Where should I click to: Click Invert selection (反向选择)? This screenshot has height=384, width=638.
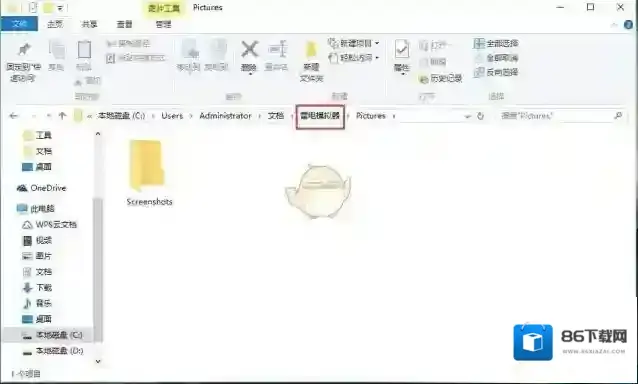coord(496,72)
